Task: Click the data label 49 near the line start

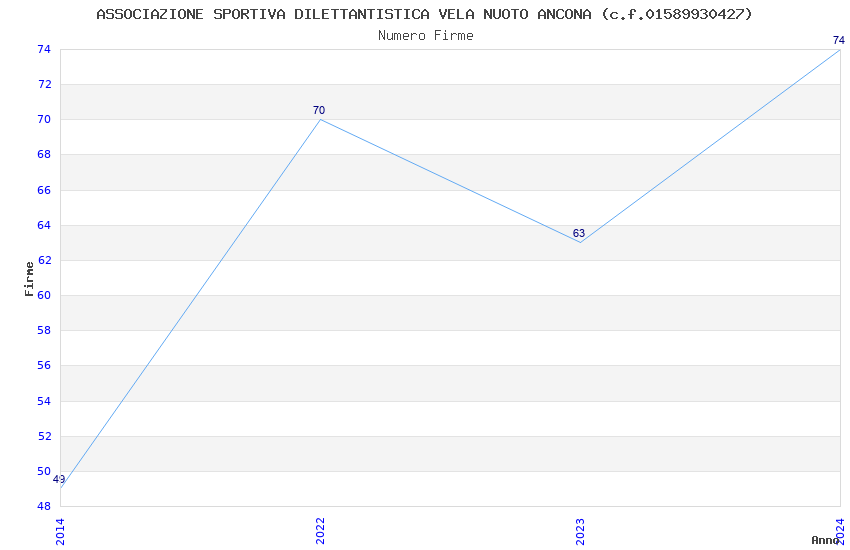Action: tap(59, 480)
